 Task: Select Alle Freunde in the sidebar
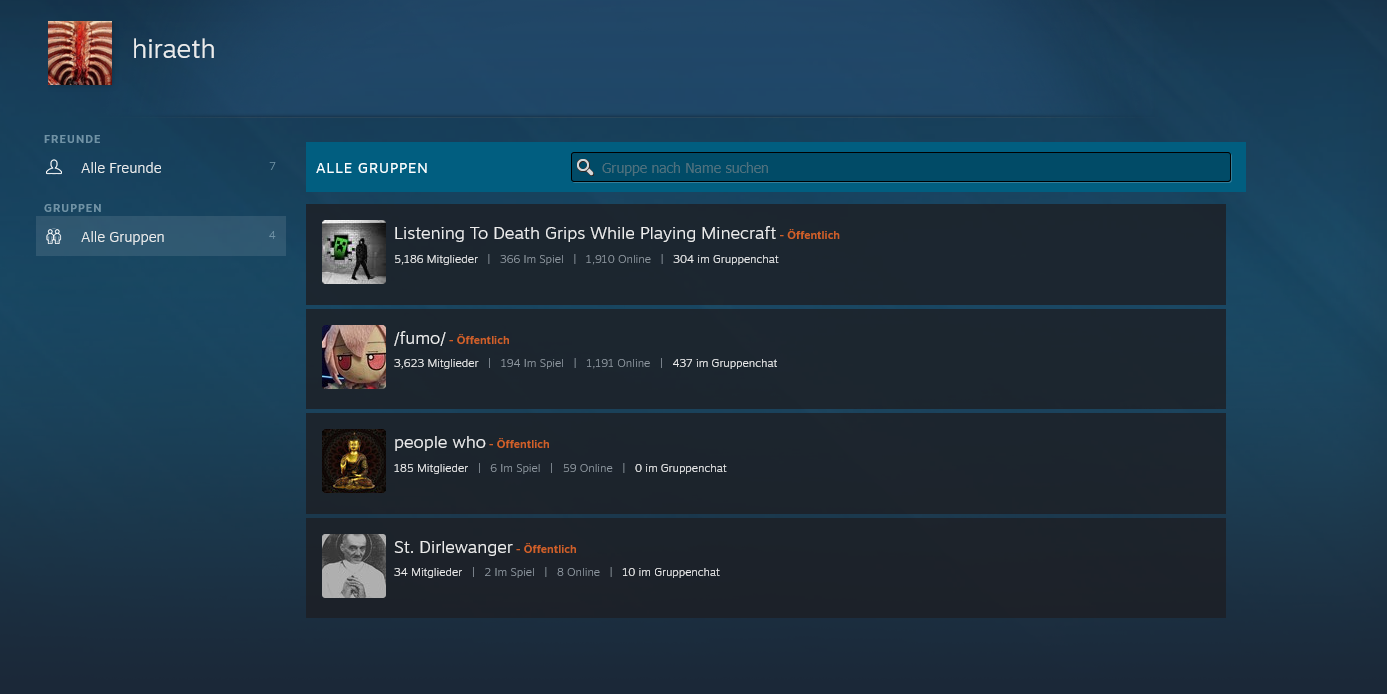pyautogui.click(x=121, y=168)
